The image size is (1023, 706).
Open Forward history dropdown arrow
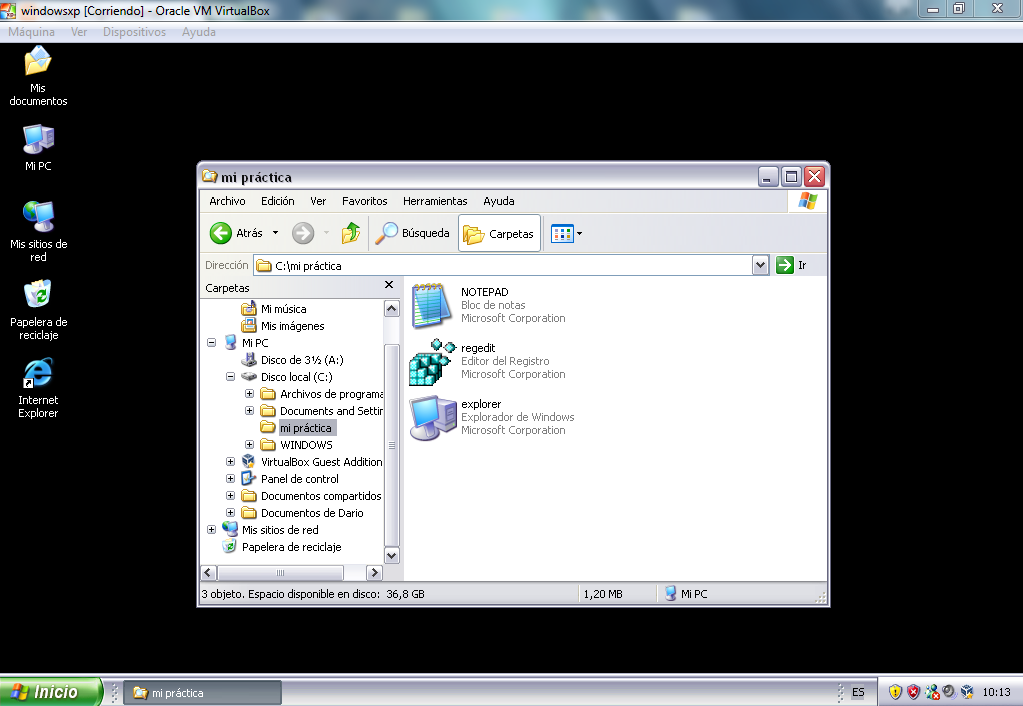click(x=326, y=233)
